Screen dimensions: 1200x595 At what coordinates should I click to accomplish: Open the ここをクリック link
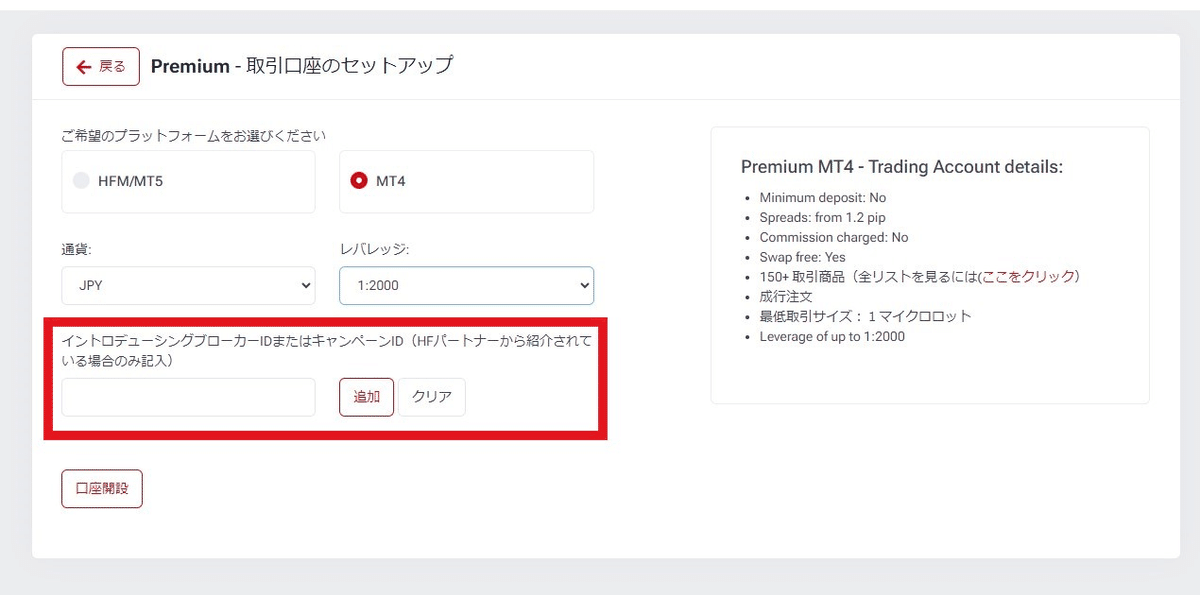1029,276
